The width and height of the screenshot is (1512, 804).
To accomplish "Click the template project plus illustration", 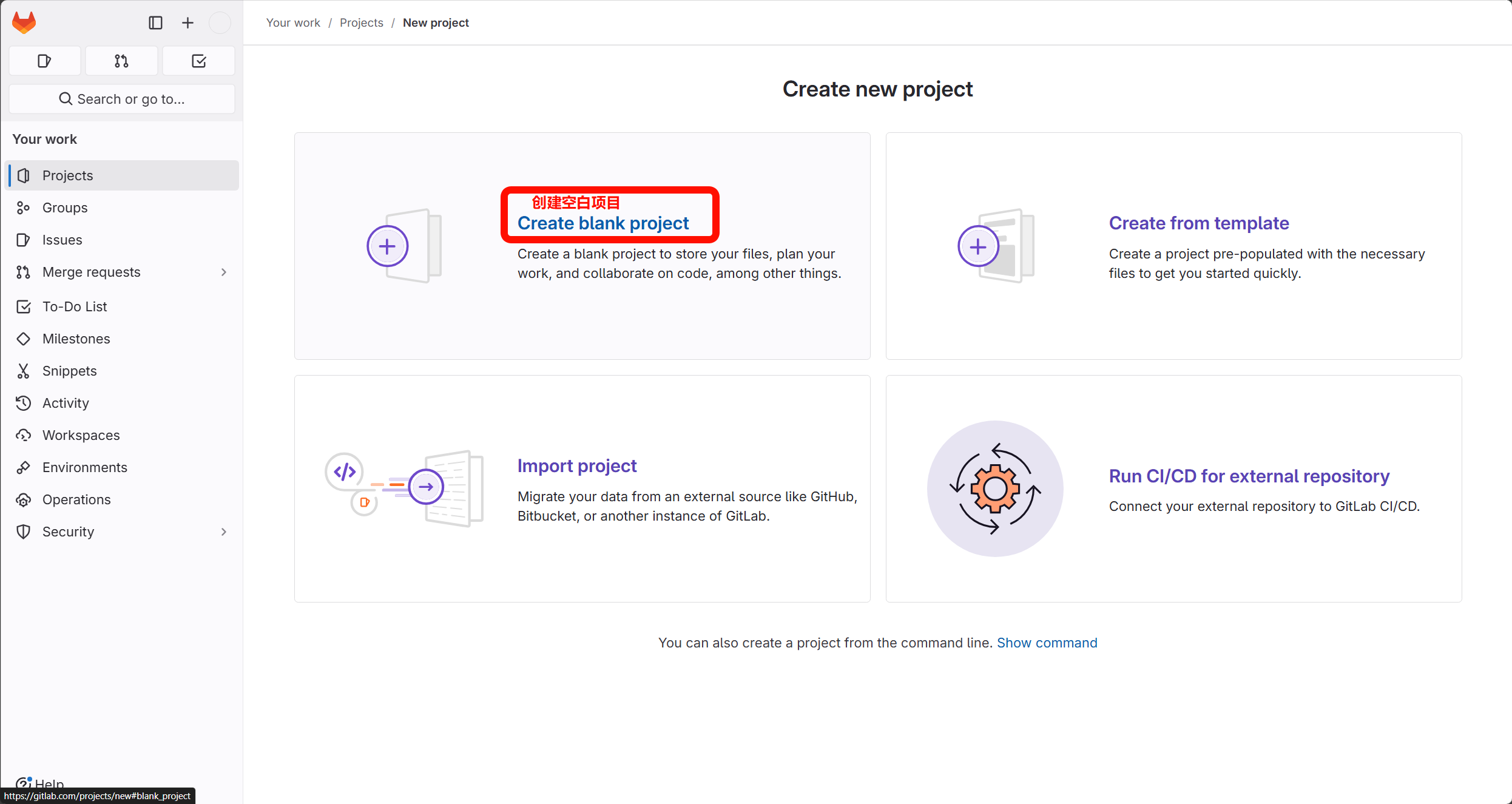I will coord(996,246).
